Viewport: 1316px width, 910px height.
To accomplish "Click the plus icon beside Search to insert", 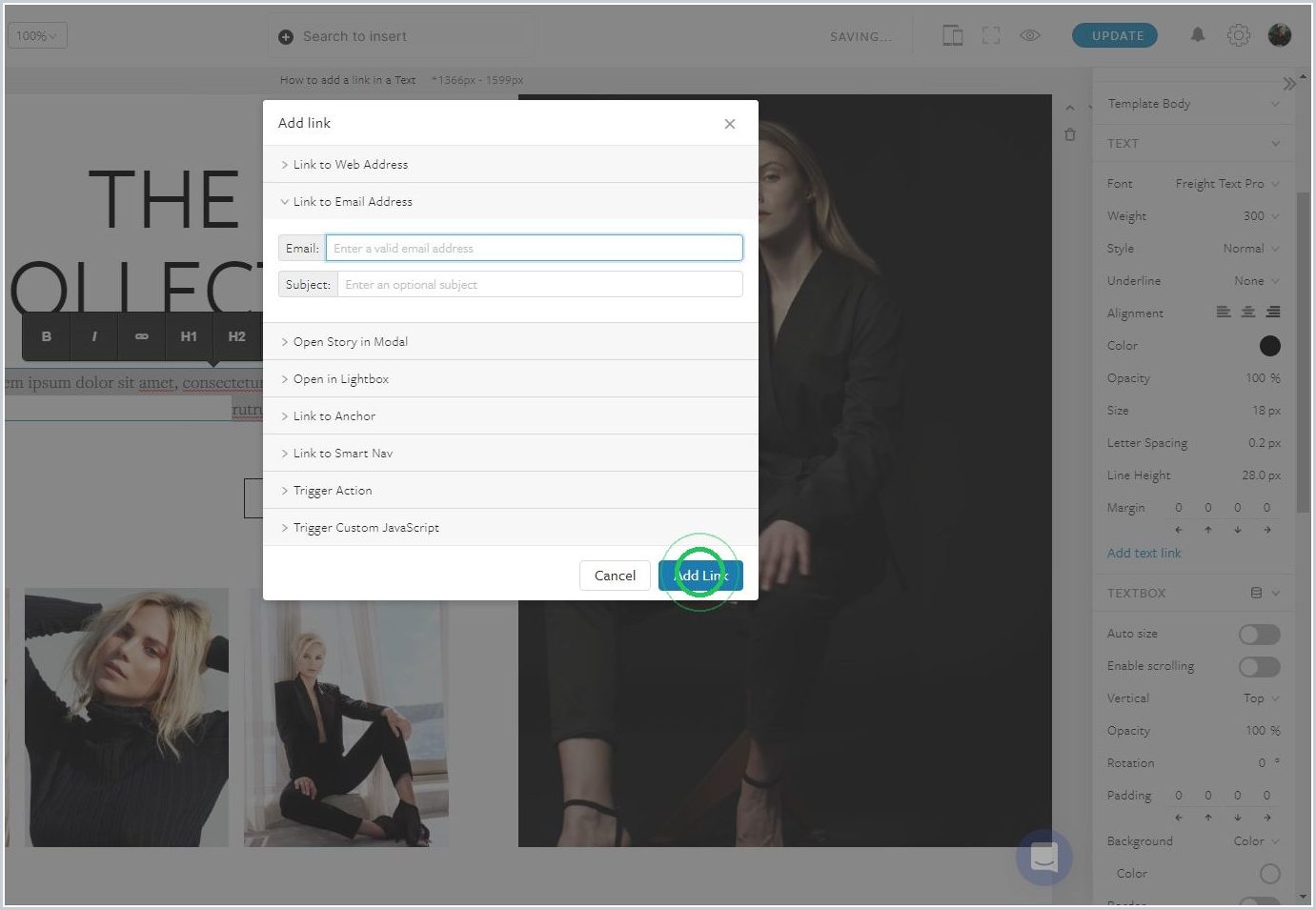I will 286,37.
